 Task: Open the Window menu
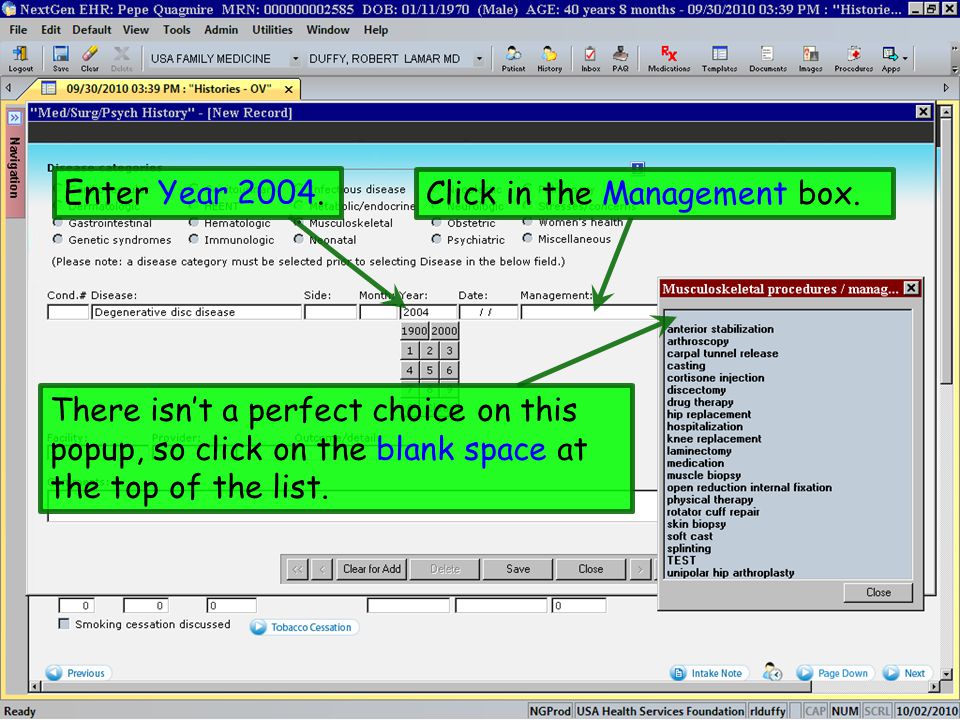(328, 29)
